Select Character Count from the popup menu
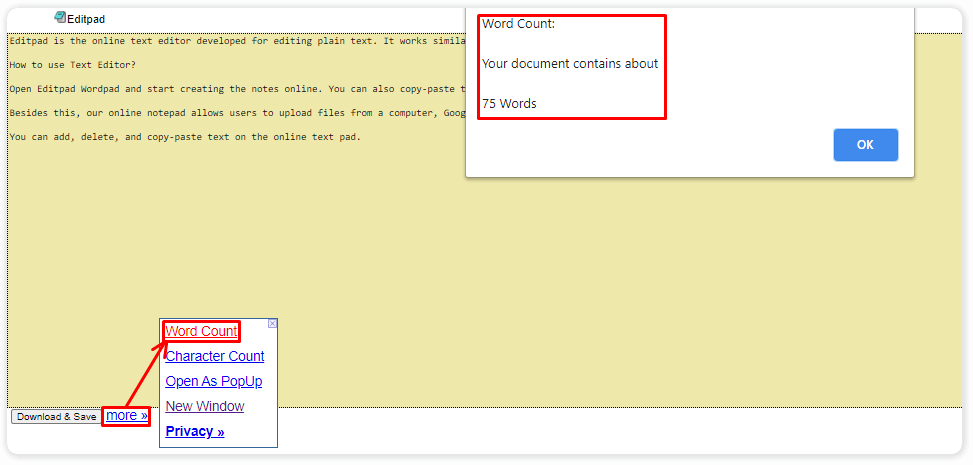The image size is (973, 465). (x=215, y=356)
